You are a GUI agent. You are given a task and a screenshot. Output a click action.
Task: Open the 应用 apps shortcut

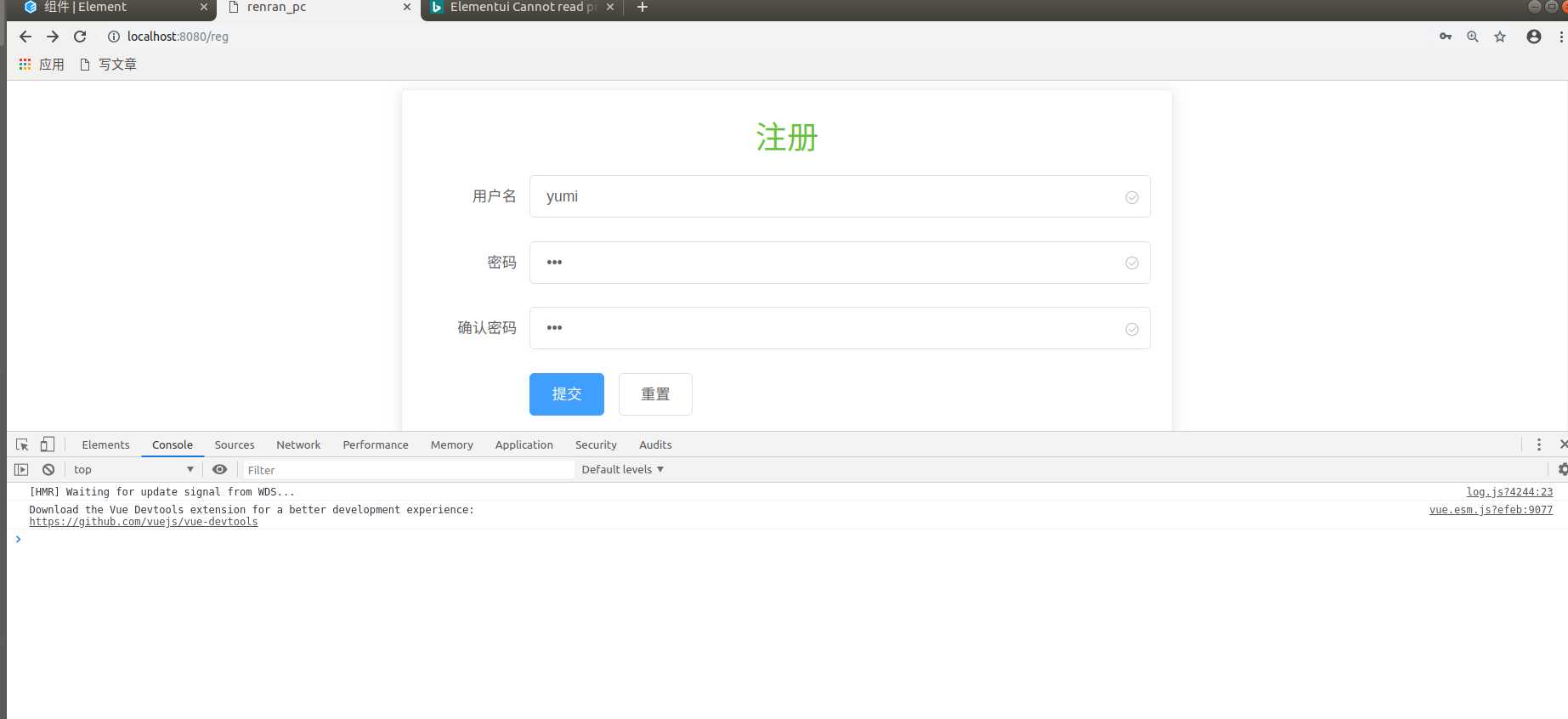(41, 65)
